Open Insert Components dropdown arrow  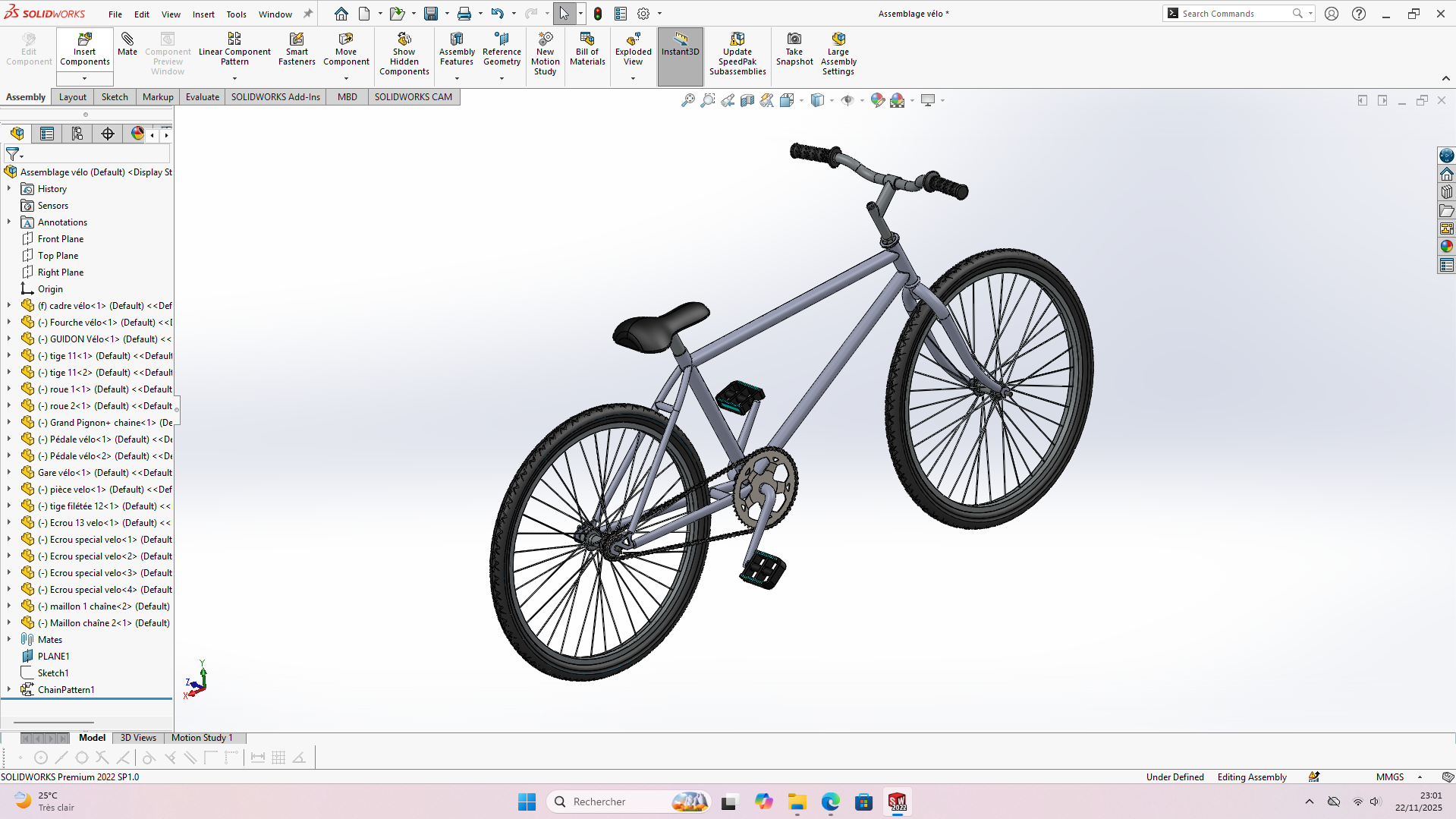pyautogui.click(x=85, y=78)
